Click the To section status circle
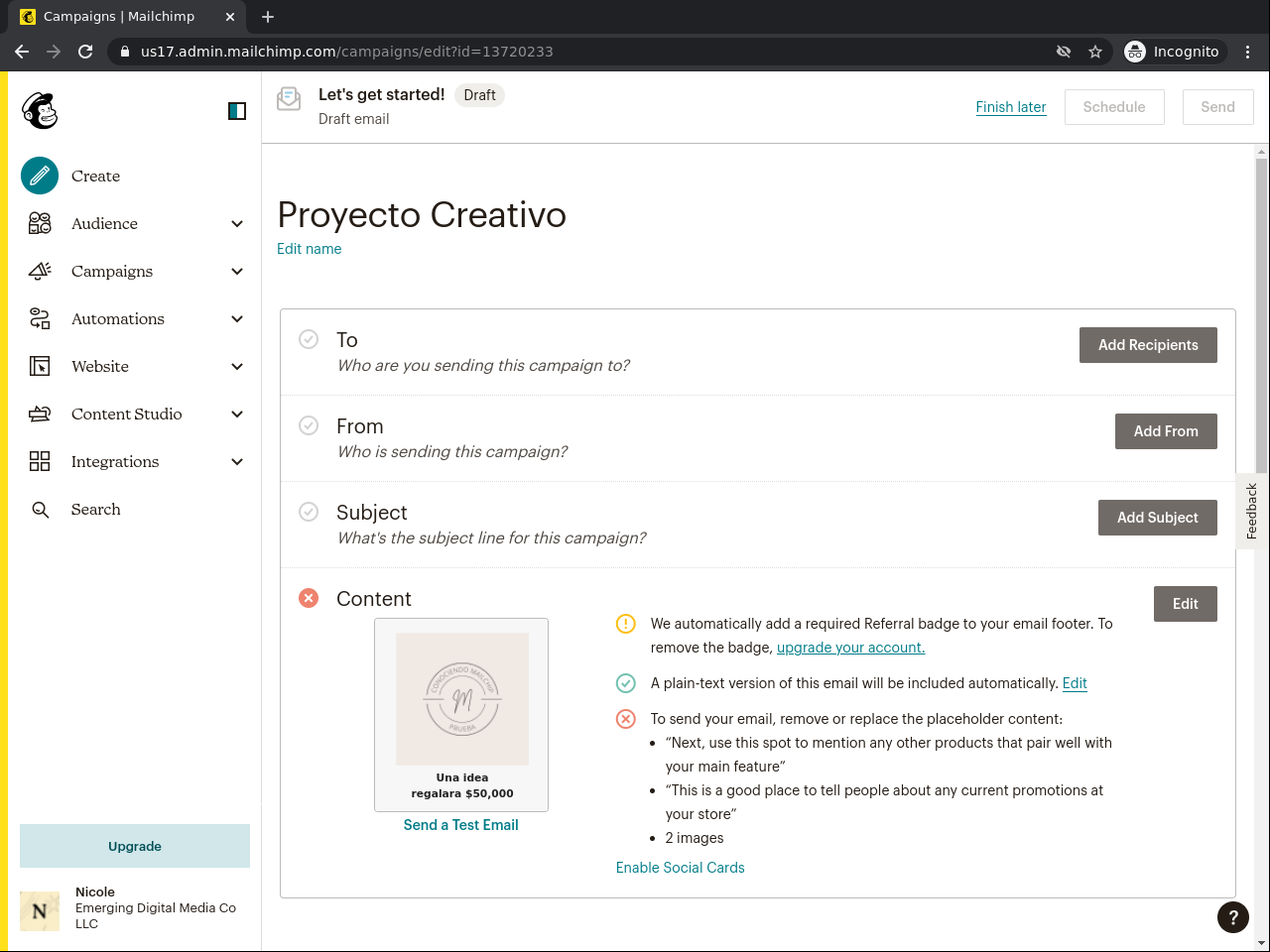 click(x=309, y=339)
